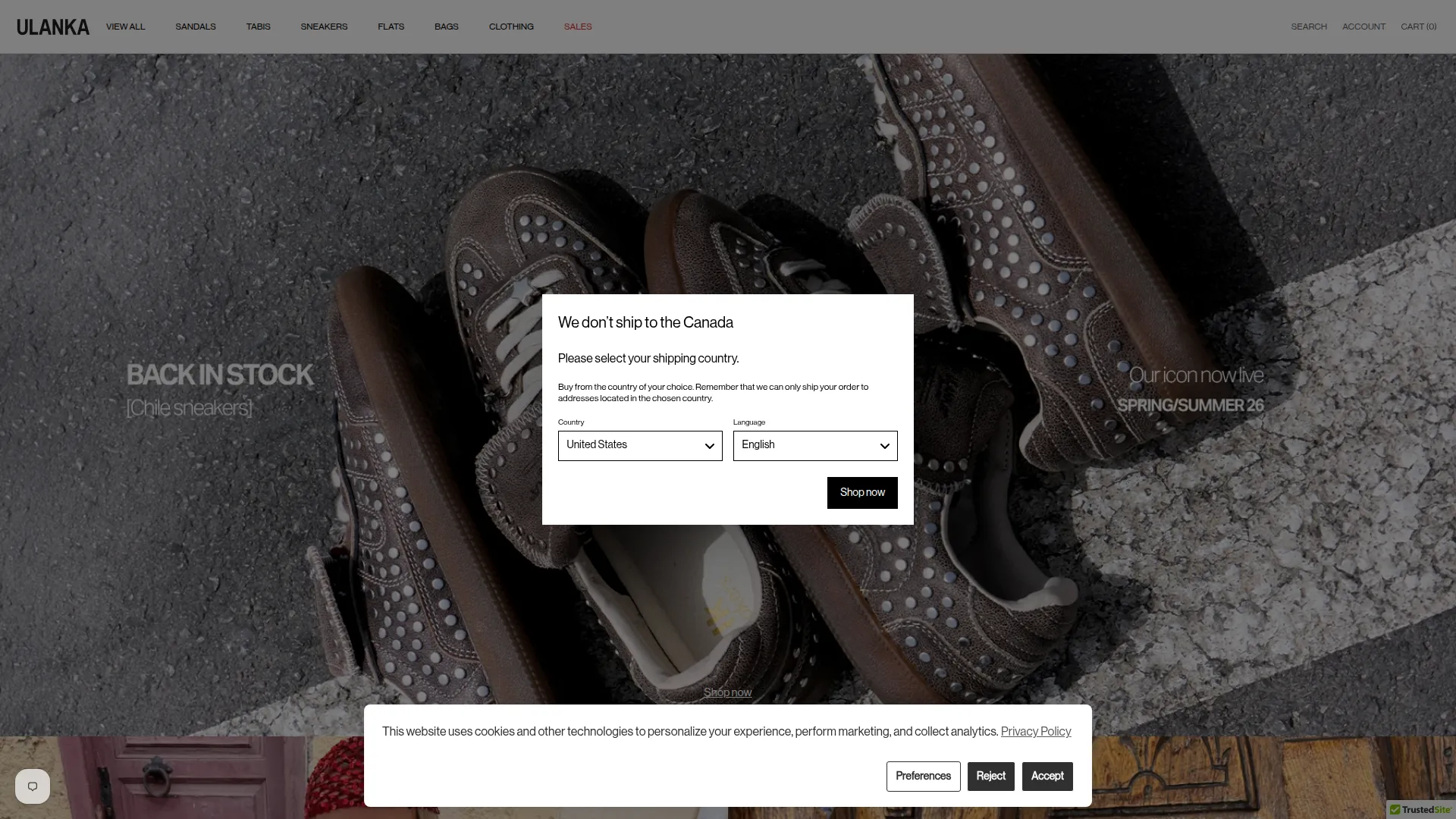Open the View All menu
Image resolution: width=1456 pixels, height=819 pixels.
[125, 27]
